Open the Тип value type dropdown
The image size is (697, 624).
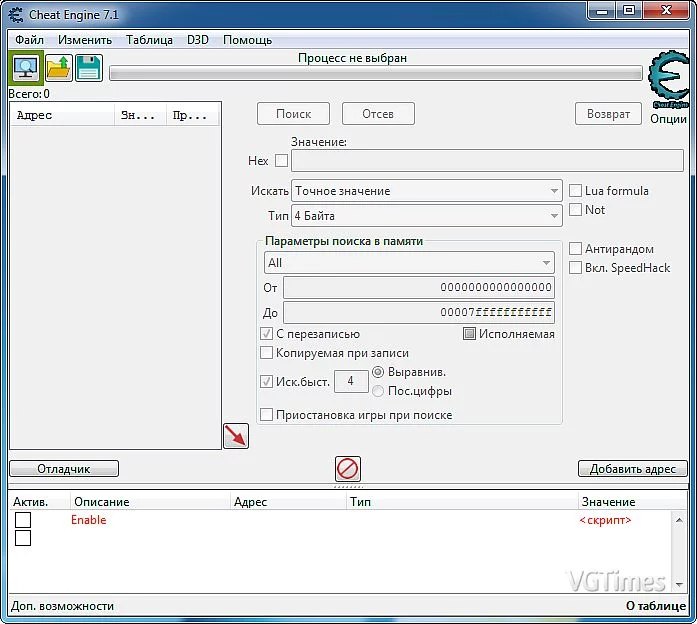(427, 216)
